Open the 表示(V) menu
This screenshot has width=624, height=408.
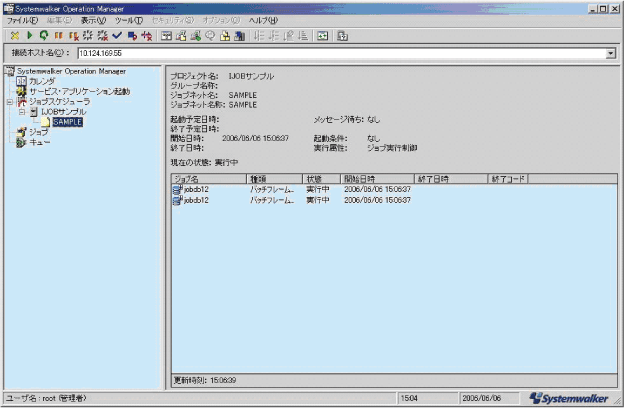[93, 20]
